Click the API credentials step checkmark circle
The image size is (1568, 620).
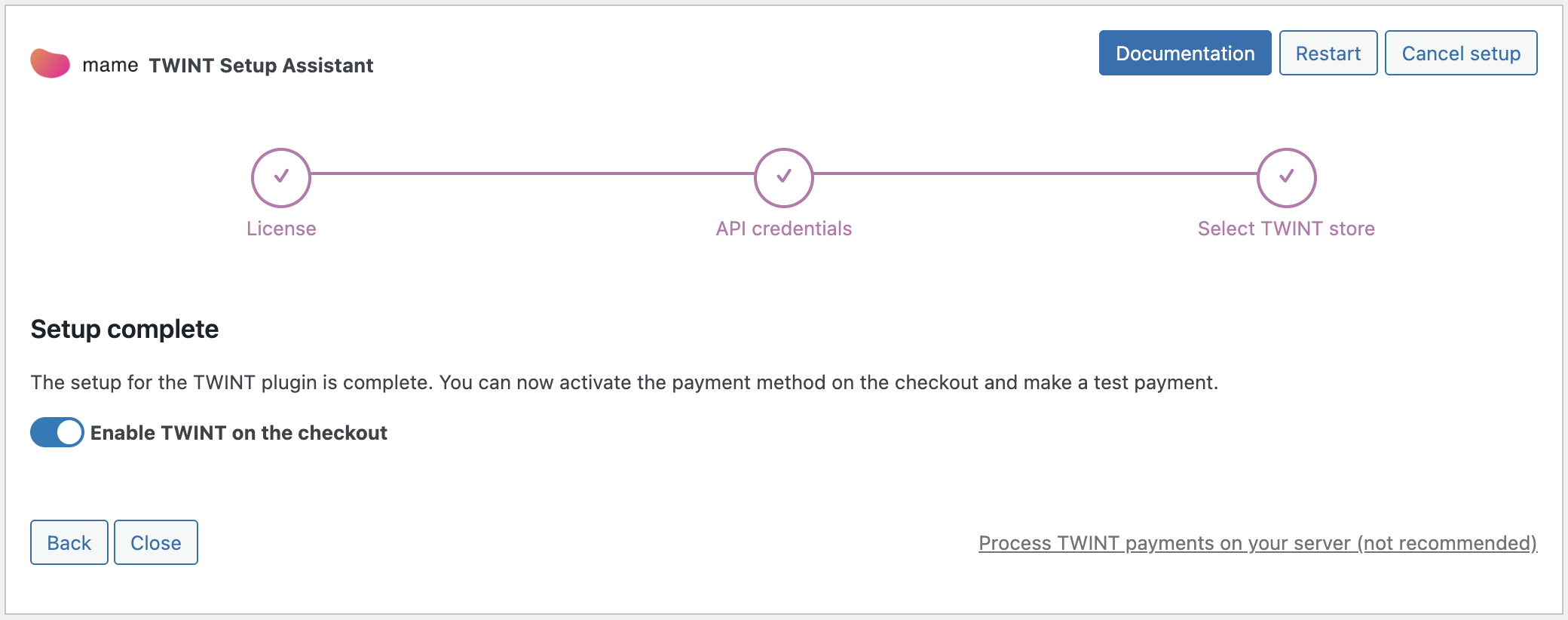point(784,177)
